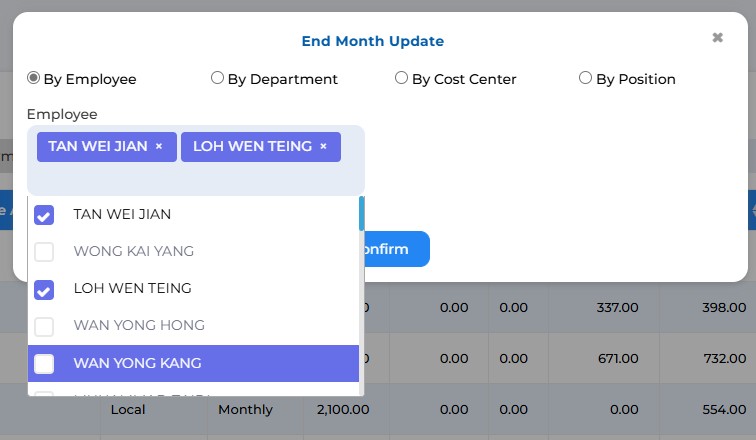Close the End Month Update dialog

point(717,38)
